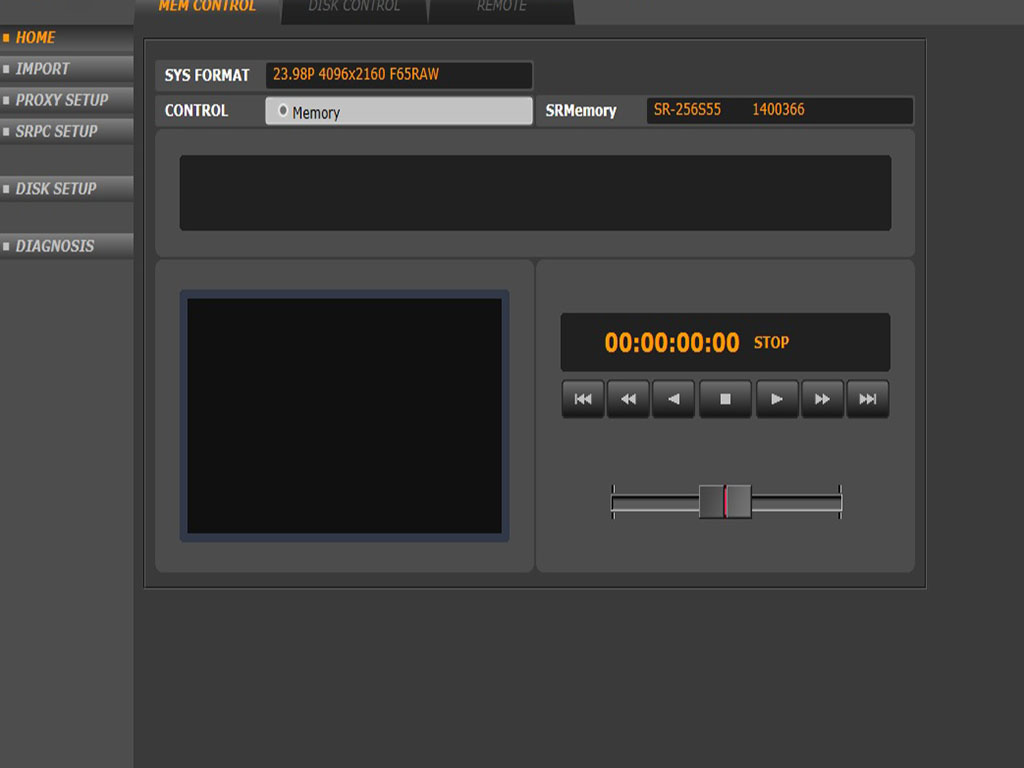The image size is (1024, 768).
Task: Open the REMOTE tab
Action: [501, 8]
